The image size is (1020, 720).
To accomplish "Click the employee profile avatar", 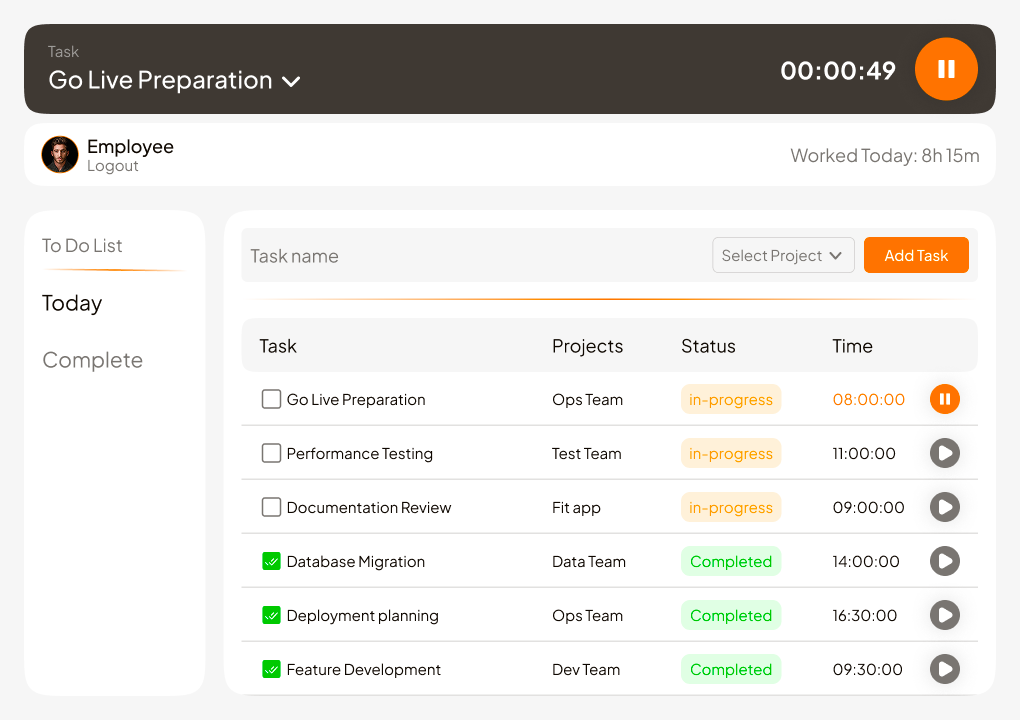I will tap(60, 155).
